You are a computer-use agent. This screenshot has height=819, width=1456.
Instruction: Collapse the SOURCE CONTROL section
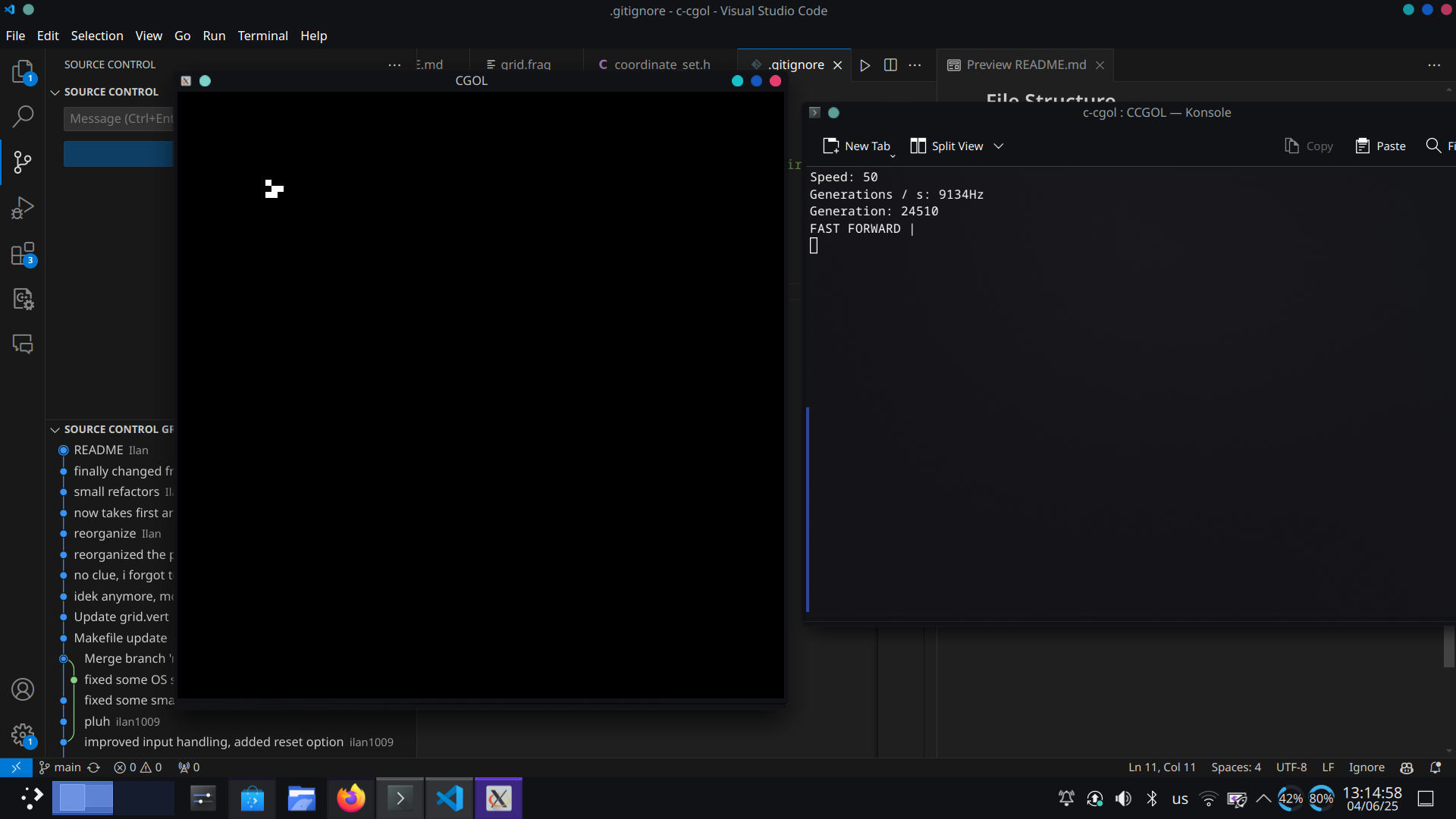[x=55, y=92]
